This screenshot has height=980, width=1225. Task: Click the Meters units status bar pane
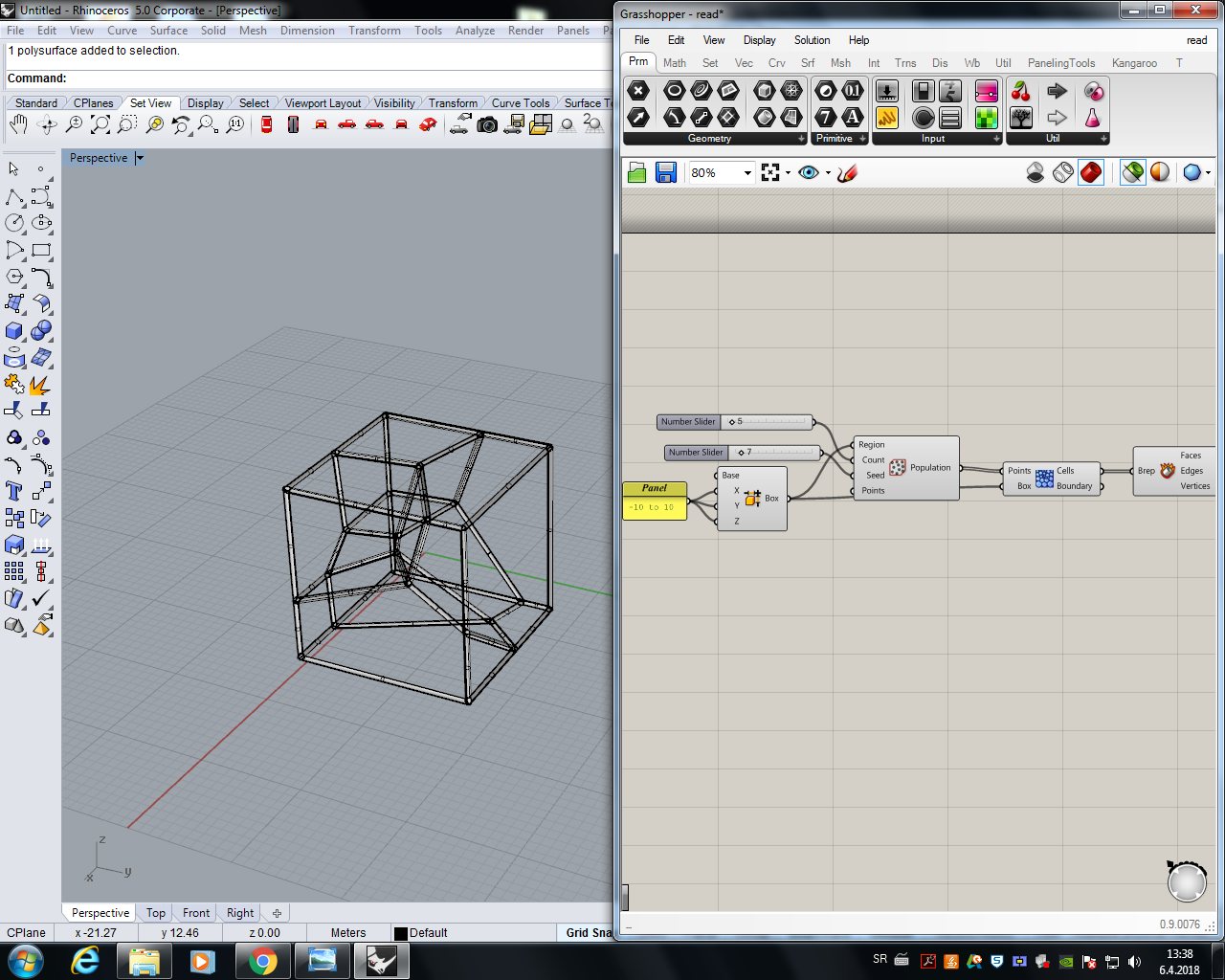[348, 933]
